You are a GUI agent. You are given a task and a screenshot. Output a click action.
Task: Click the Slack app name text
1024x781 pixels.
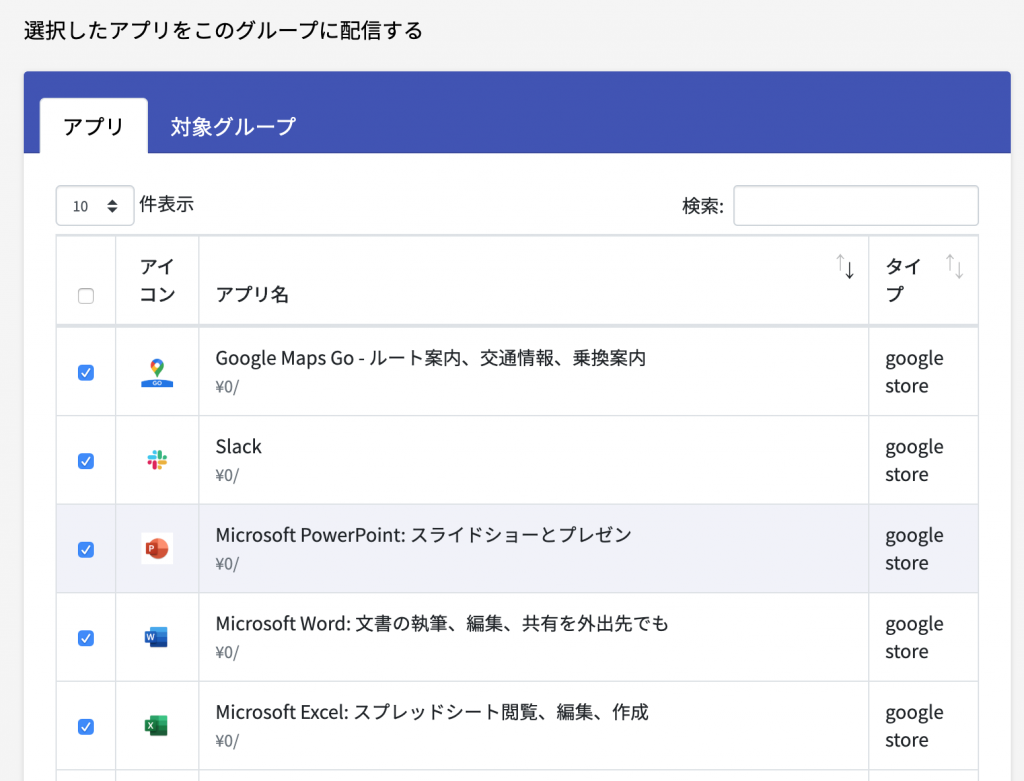(238, 447)
